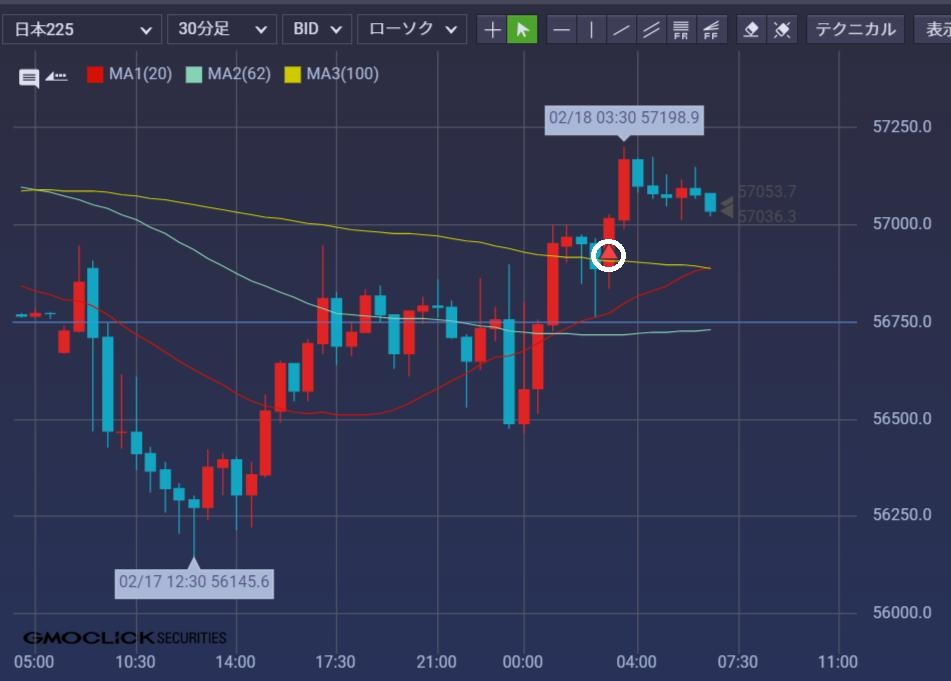The width and height of the screenshot is (951, 681).
Task: Open the 表示 menu
Action: [935, 29]
